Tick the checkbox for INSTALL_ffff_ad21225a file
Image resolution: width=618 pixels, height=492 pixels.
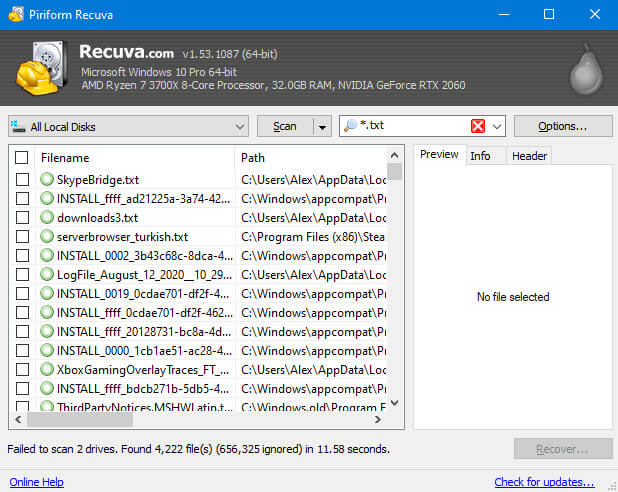click(22, 198)
